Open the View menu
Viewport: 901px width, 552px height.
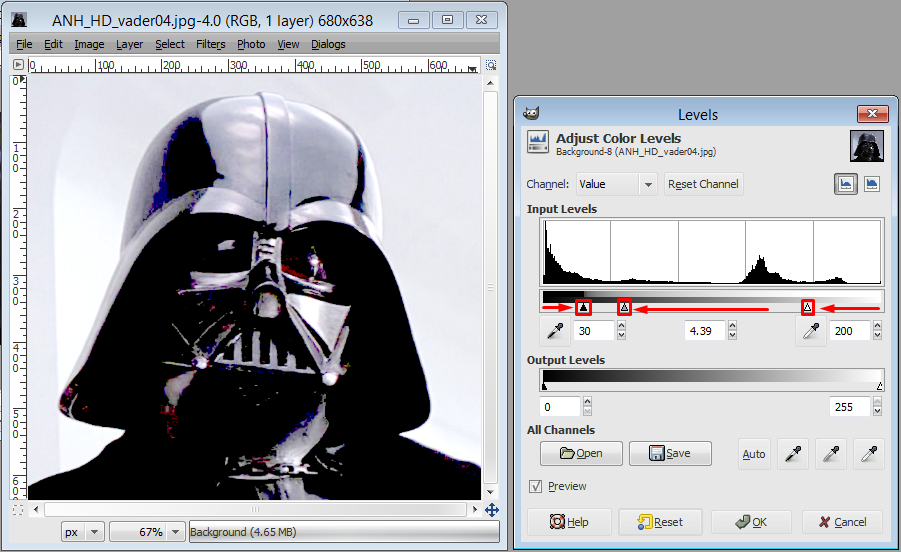(x=288, y=44)
